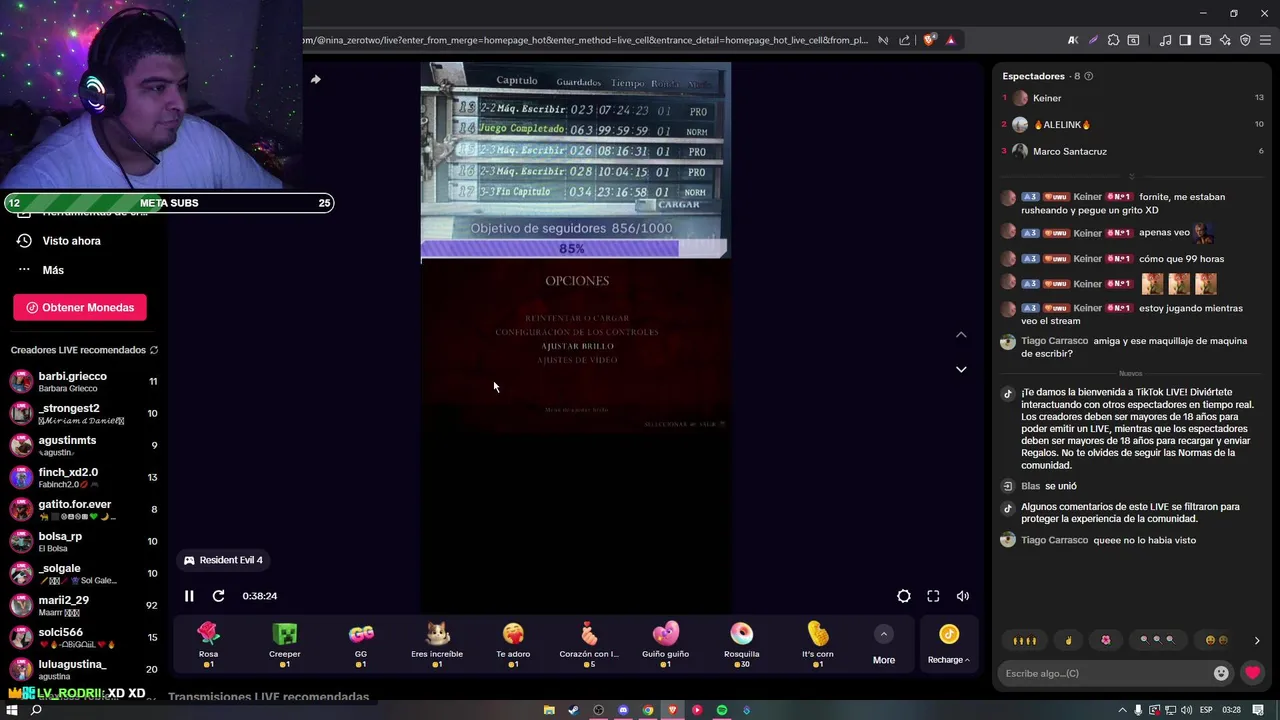This screenshot has width=1280, height=720.
Task: Refresh Creadores LIVE recomendados list
Action: pos(154,350)
